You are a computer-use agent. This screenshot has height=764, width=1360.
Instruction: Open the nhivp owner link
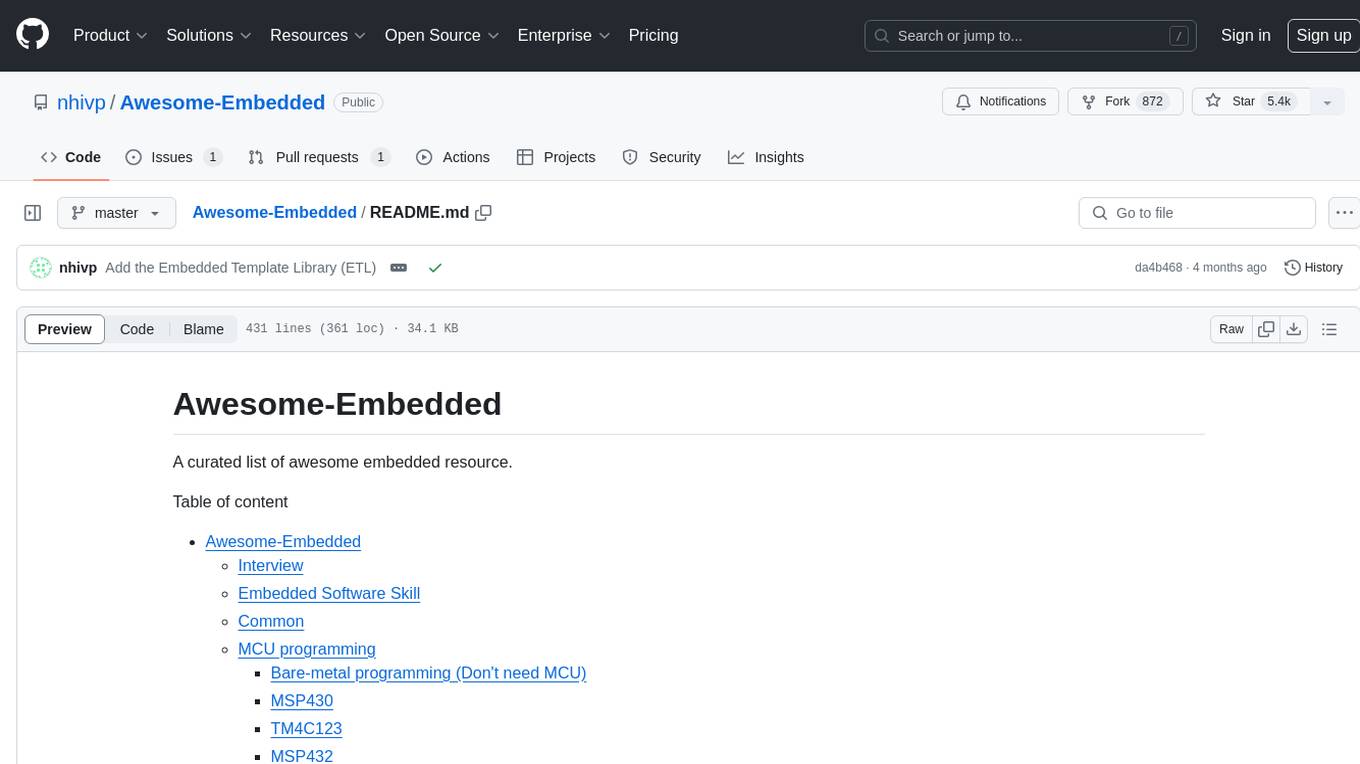(81, 102)
